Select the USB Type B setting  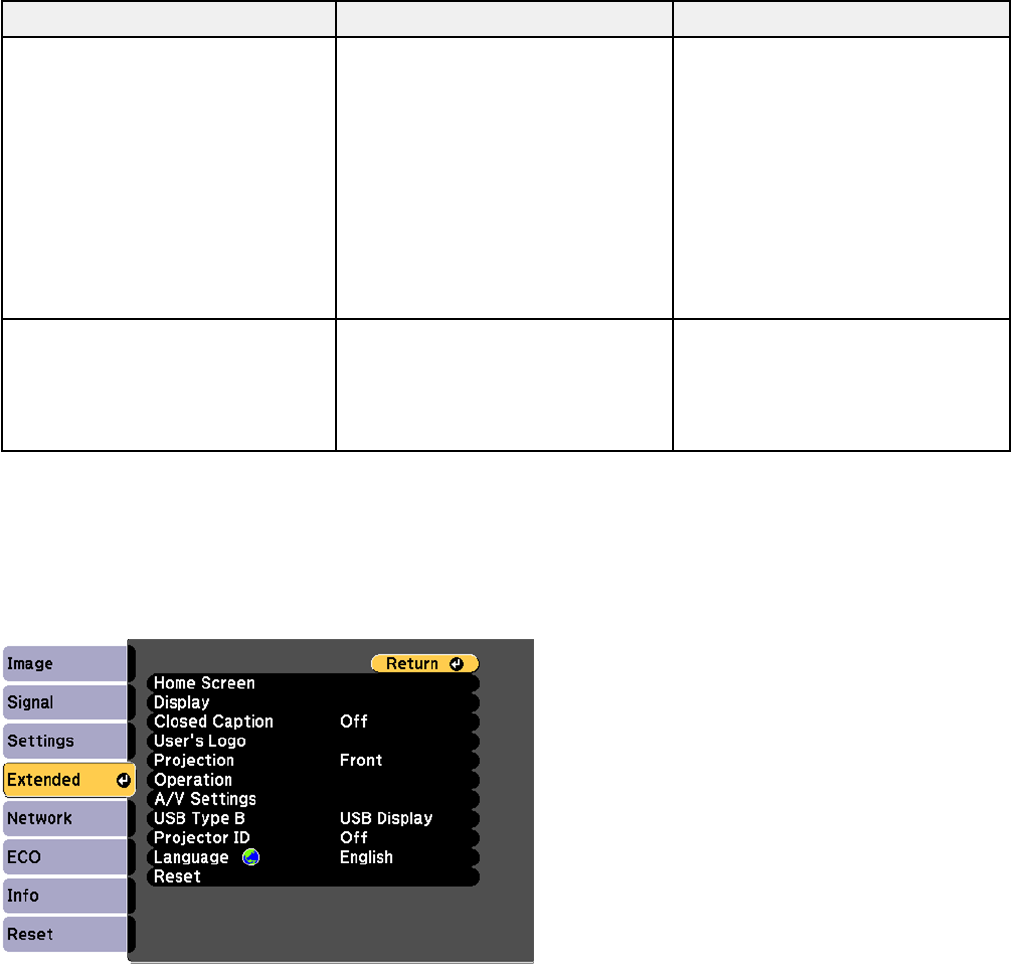coord(313,818)
